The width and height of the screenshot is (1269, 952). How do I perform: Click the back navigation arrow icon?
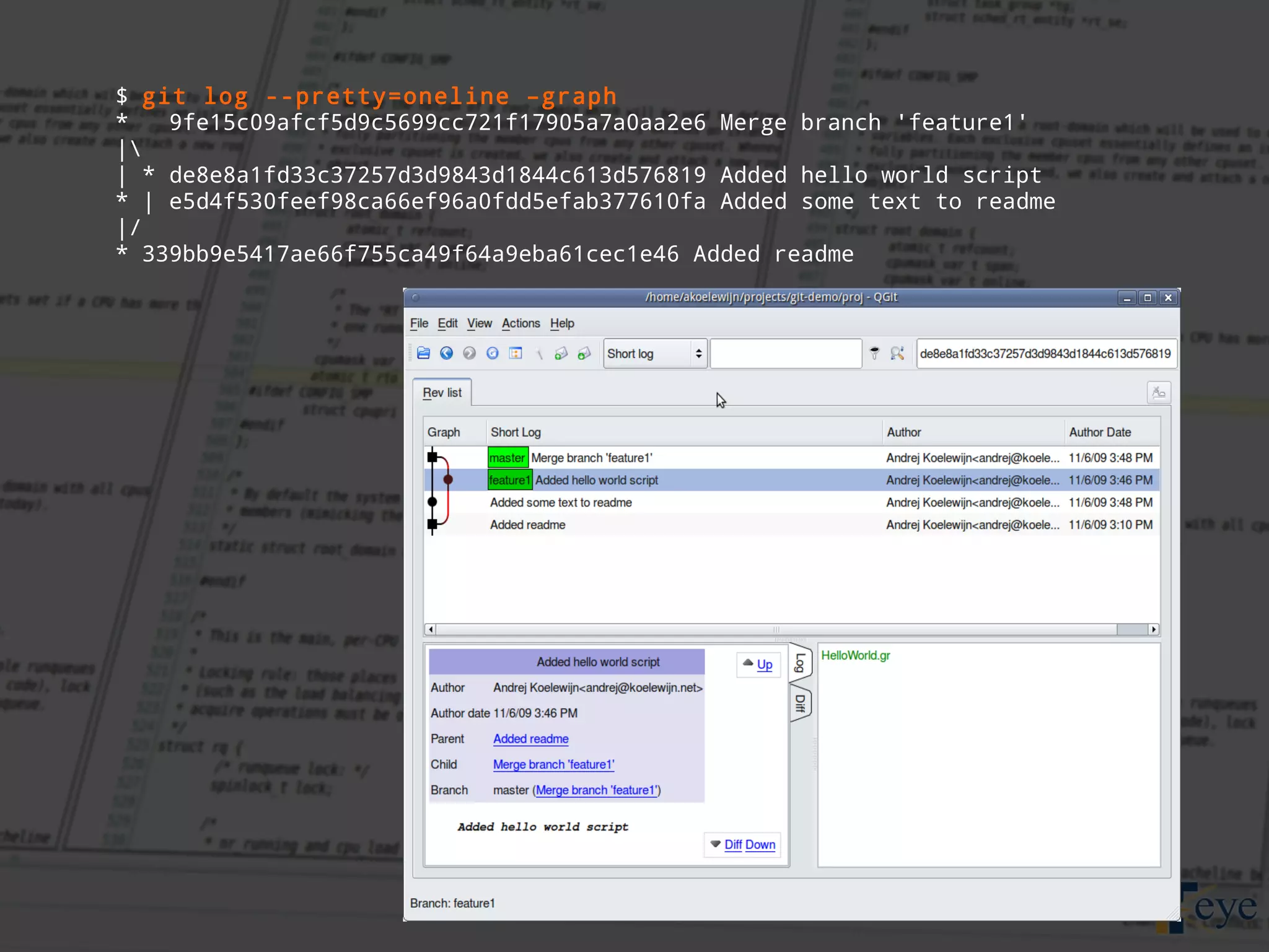coord(446,353)
